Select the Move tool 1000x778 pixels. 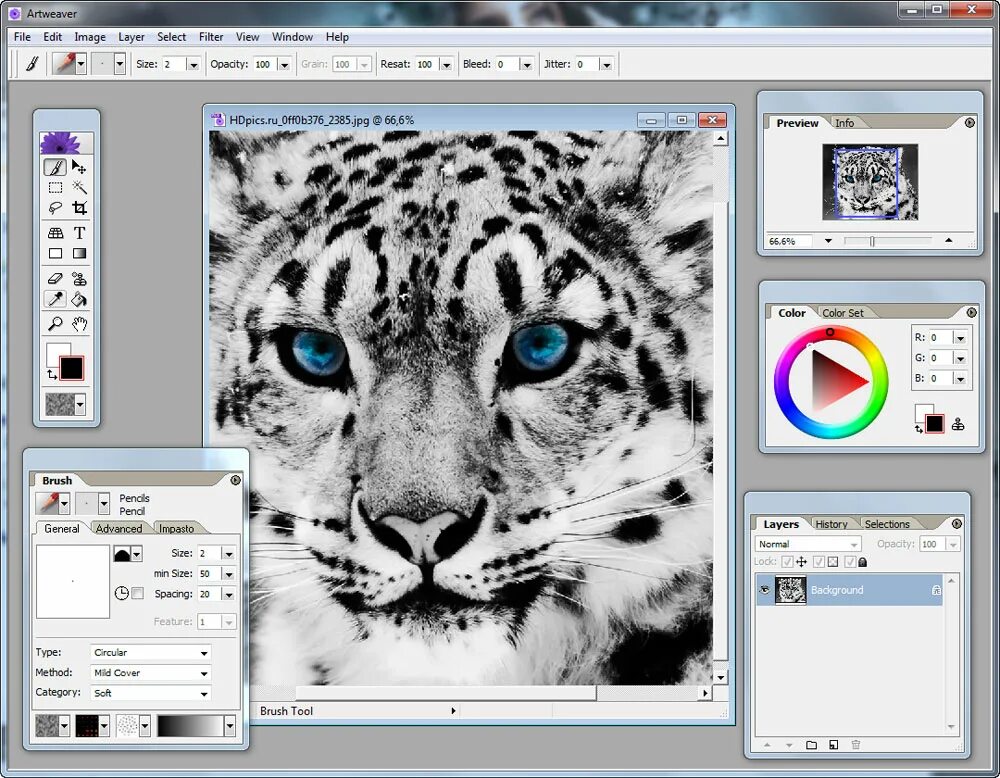tap(79, 167)
